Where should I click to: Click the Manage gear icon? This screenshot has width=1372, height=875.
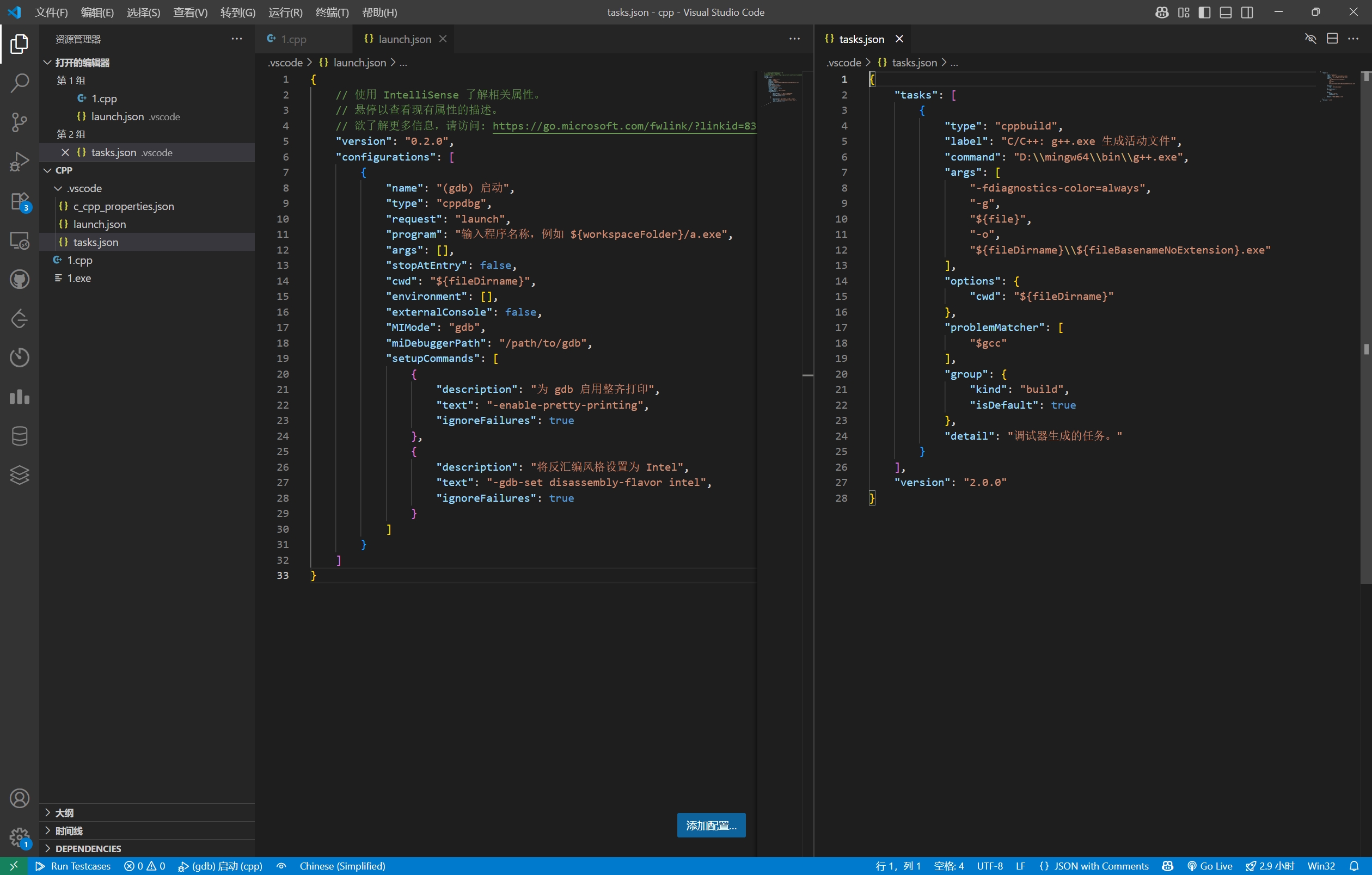(20, 836)
